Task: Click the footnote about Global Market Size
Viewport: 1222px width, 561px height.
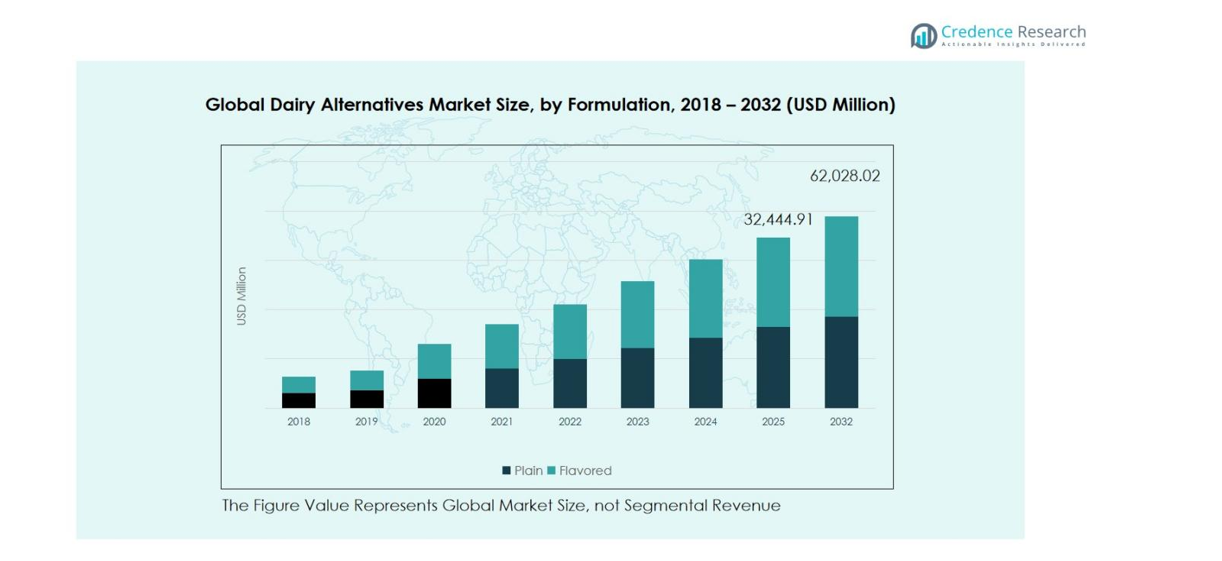Action: (x=500, y=506)
